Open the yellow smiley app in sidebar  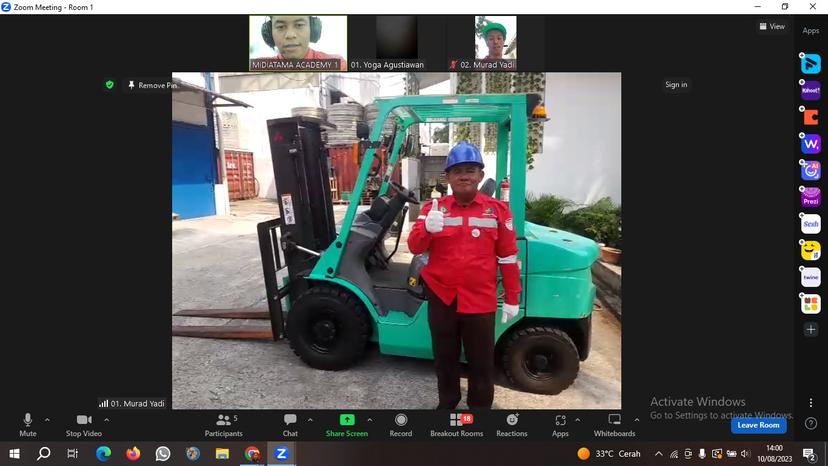point(811,250)
